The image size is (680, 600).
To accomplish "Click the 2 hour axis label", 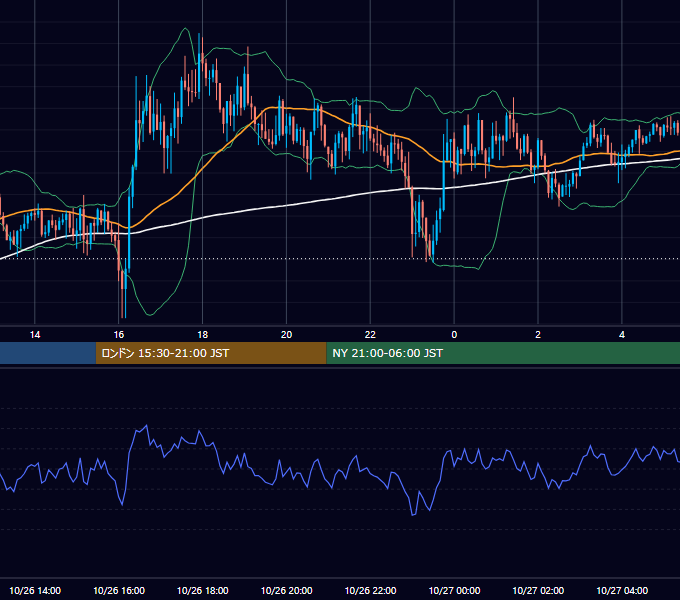I will 538,335.
